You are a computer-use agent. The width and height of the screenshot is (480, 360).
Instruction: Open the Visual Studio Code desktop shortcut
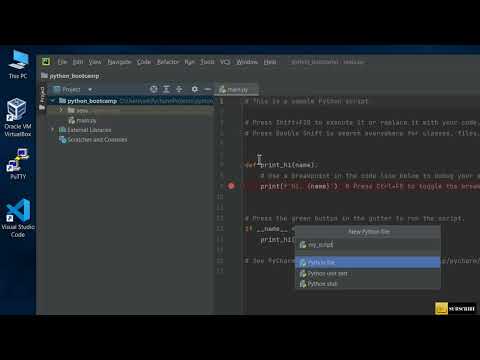[x=18, y=218]
